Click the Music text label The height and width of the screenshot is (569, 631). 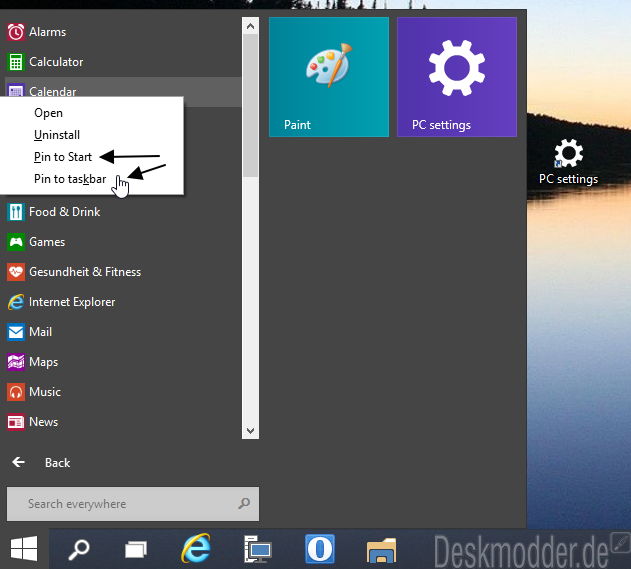pos(45,392)
